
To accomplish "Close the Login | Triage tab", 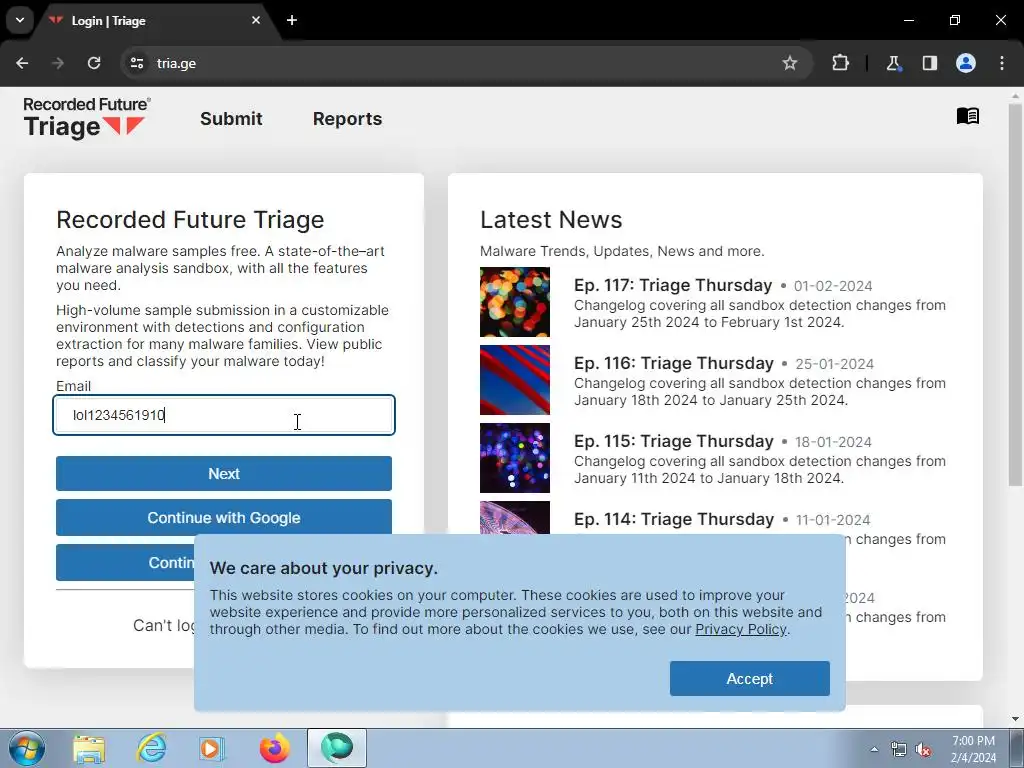I will [256, 20].
